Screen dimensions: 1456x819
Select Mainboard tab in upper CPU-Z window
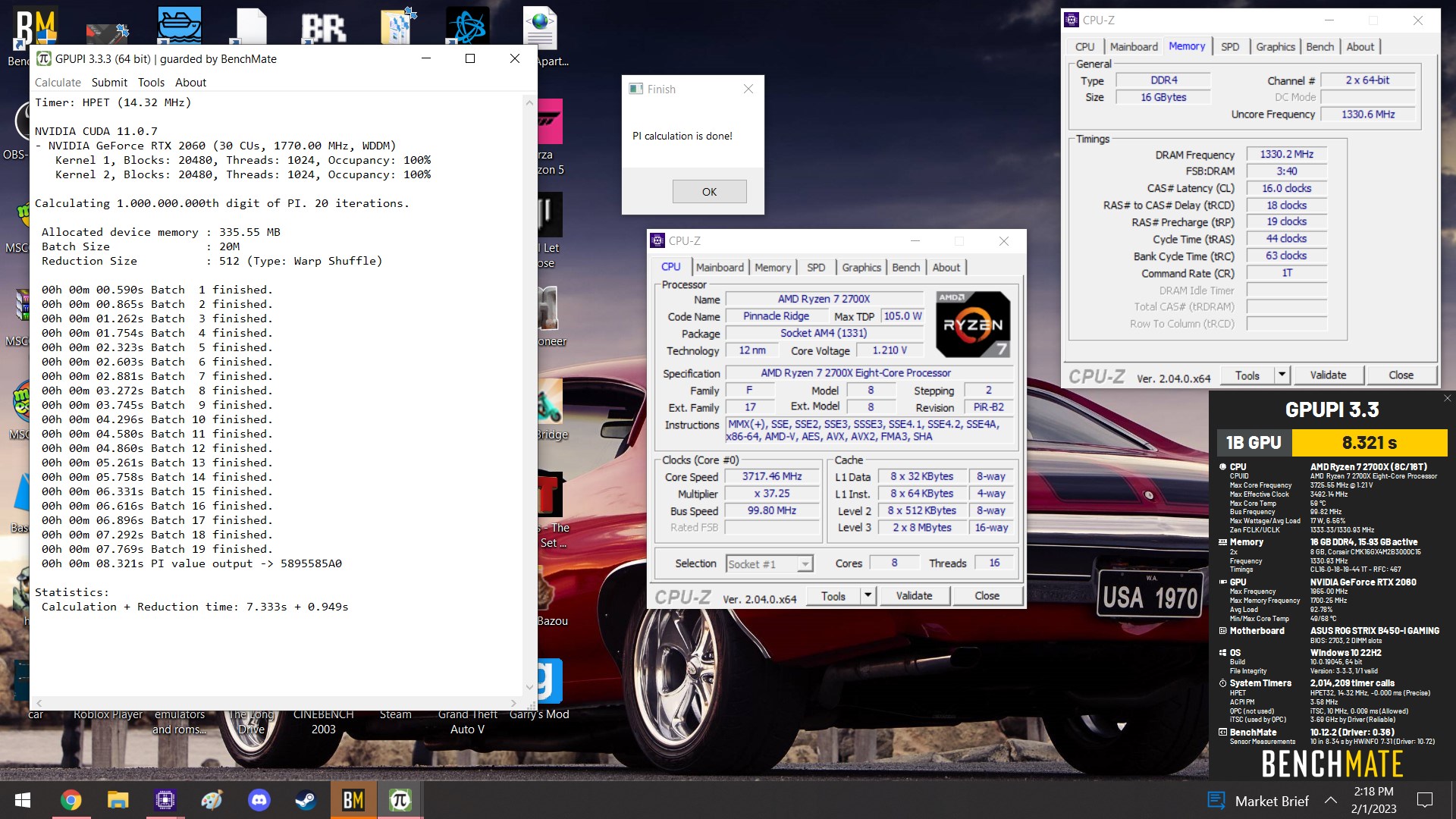[x=1134, y=47]
